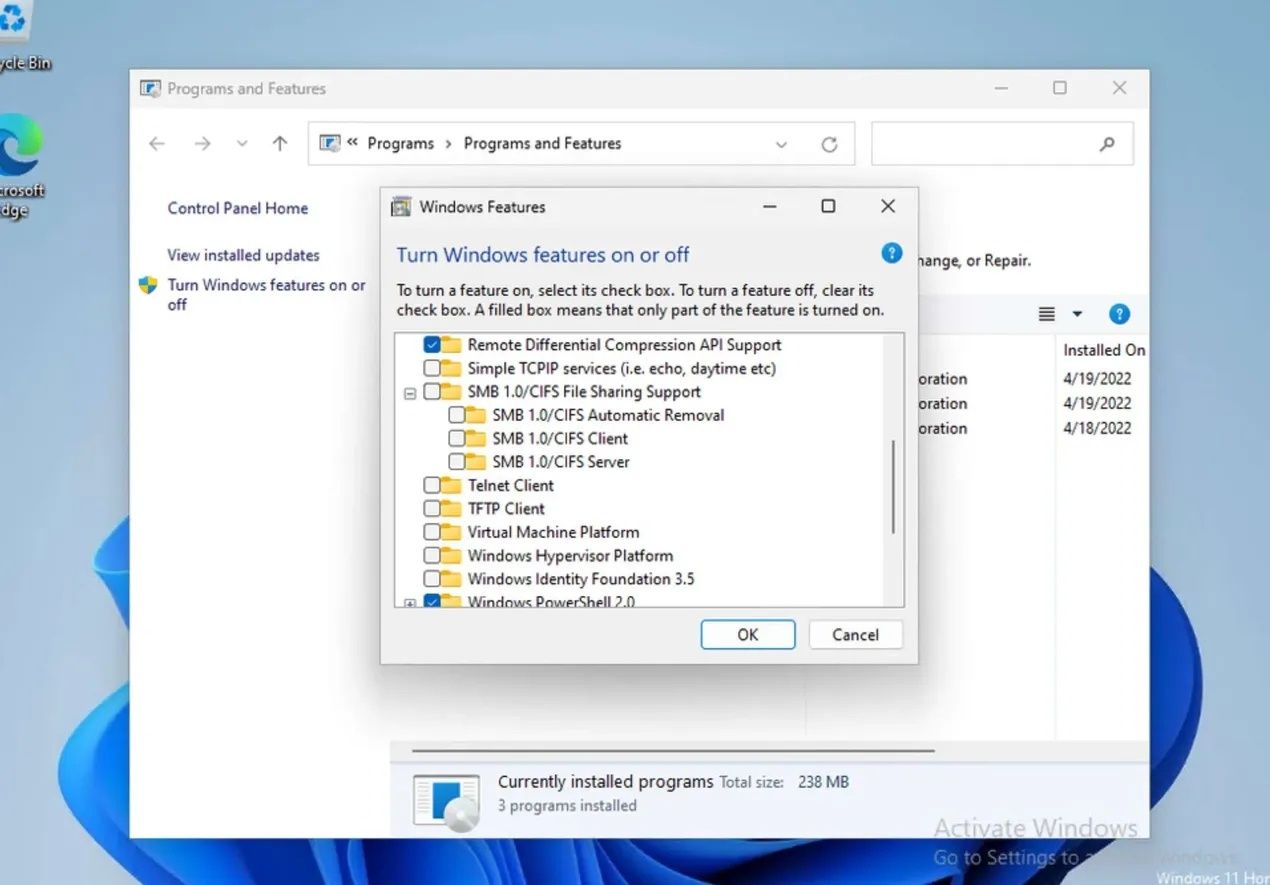
Task: Check the TFTP Client checkbox
Action: point(432,508)
